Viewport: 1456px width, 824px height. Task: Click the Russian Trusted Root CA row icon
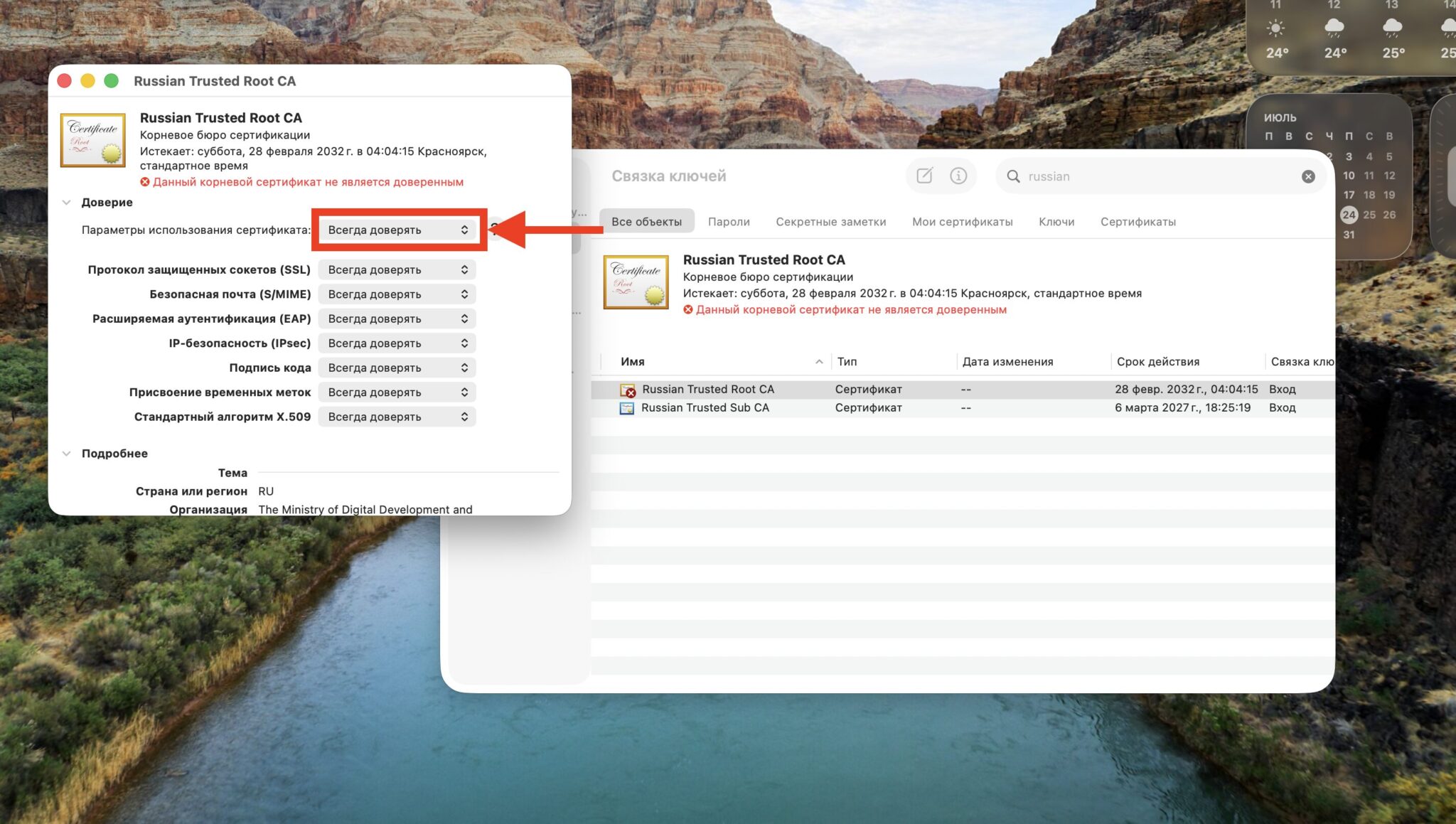[627, 390]
